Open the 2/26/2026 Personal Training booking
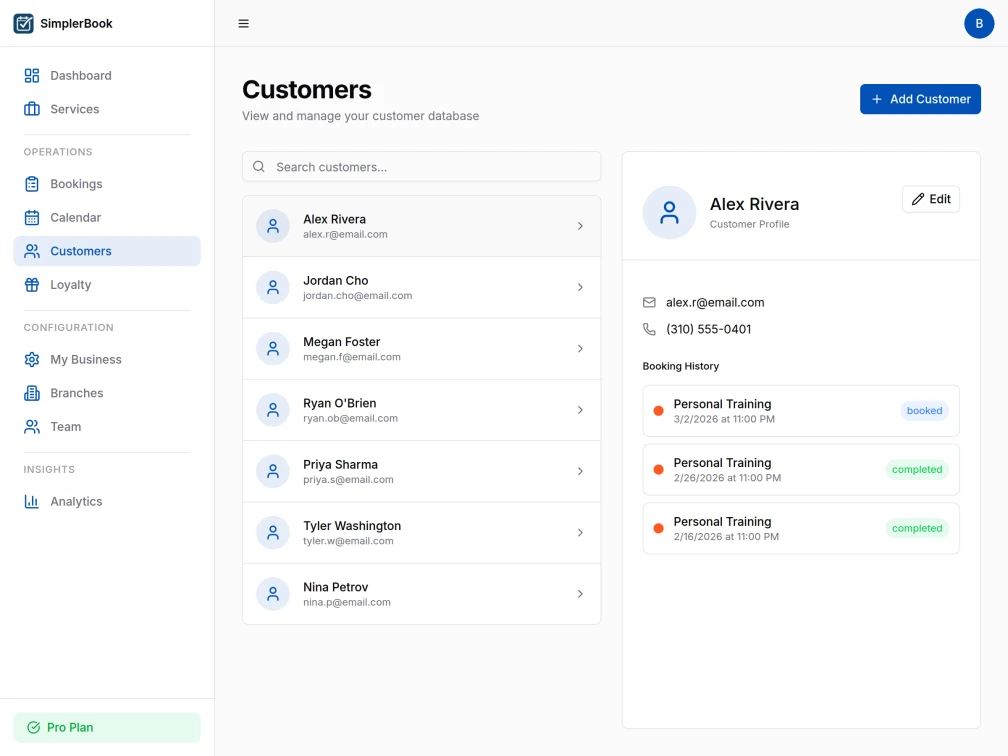Image resolution: width=1008 pixels, height=756 pixels. click(800, 469)
